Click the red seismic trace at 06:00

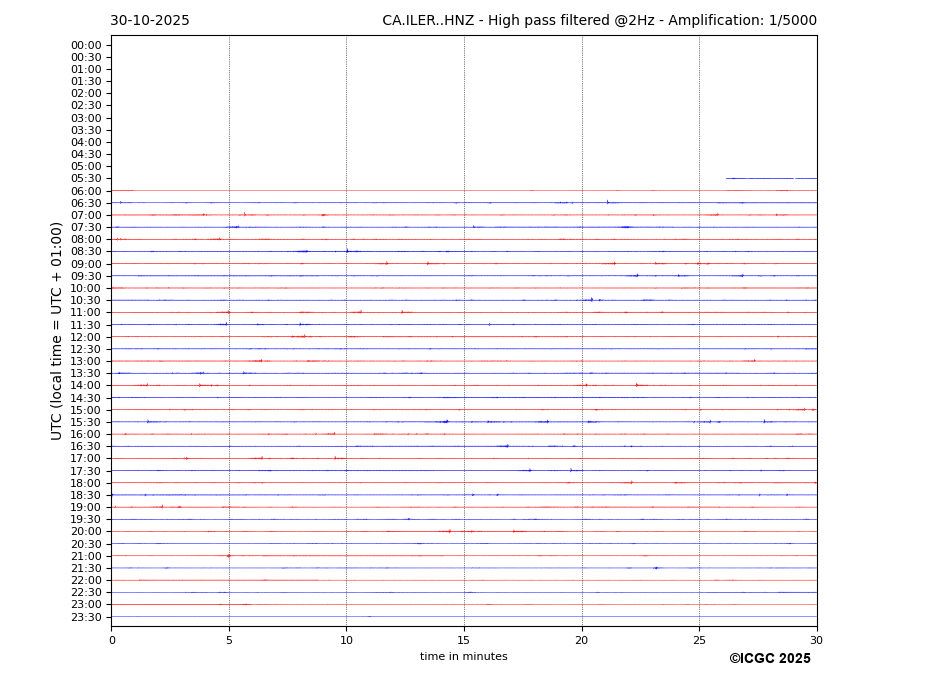[463, 190]
